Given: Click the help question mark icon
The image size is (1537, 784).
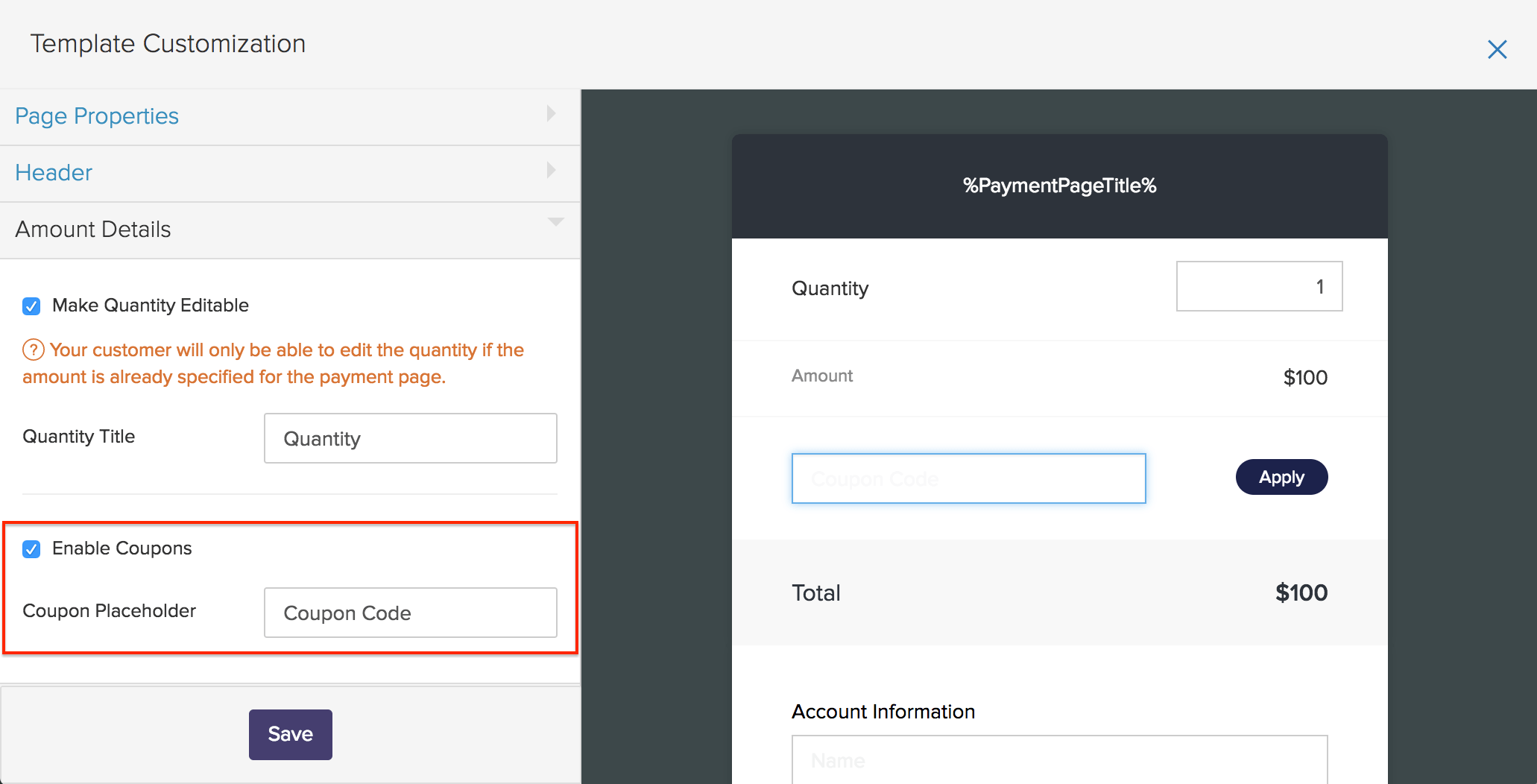Looking at the screenshot, I should (x=33, y=350).
